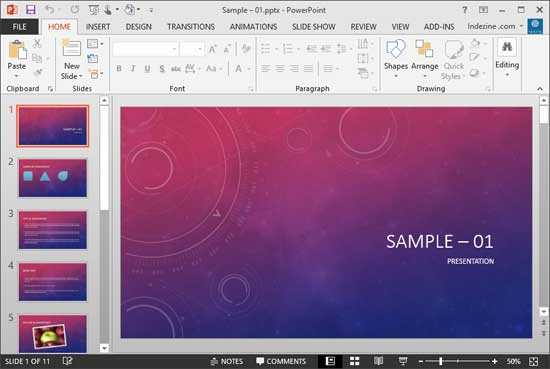Click the Quick Styles button
Screen dimensions: 550x369
(453, 59)
